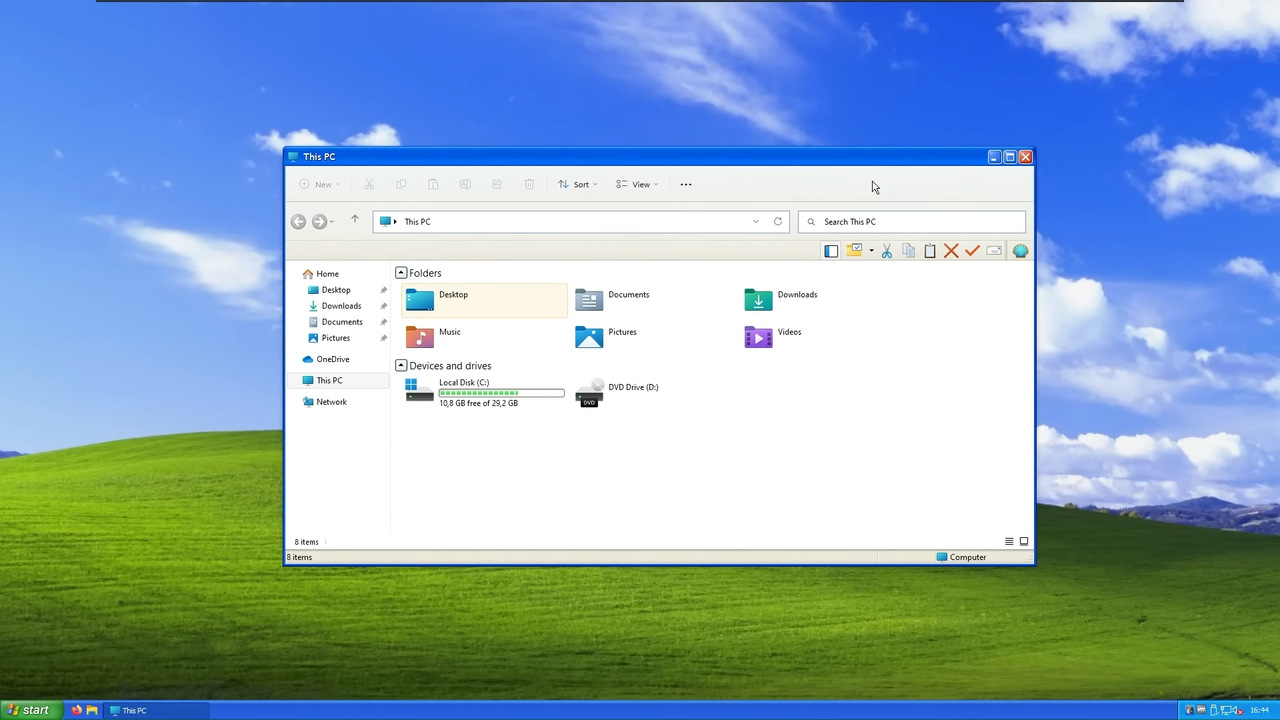
Task: Toggle the navigation pane icon in classic toolbar
Action: 831,251
